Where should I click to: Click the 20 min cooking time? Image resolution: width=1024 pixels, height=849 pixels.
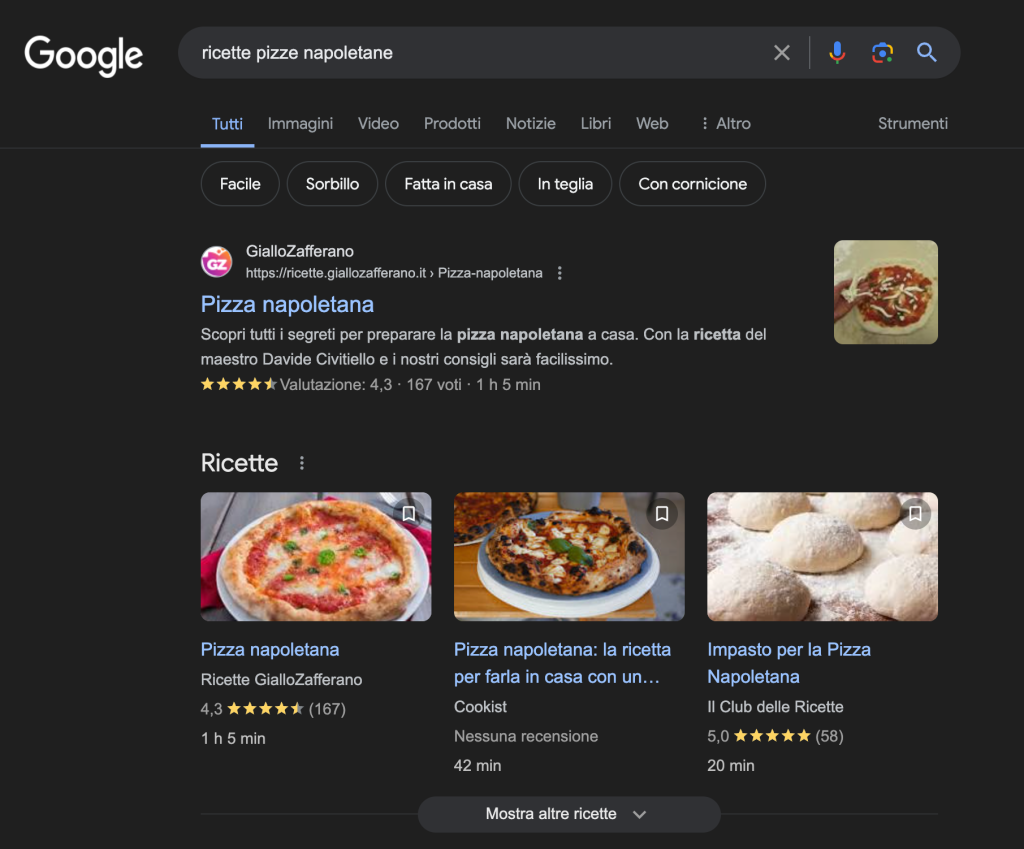pyautogui.click(x=731, y=765)
